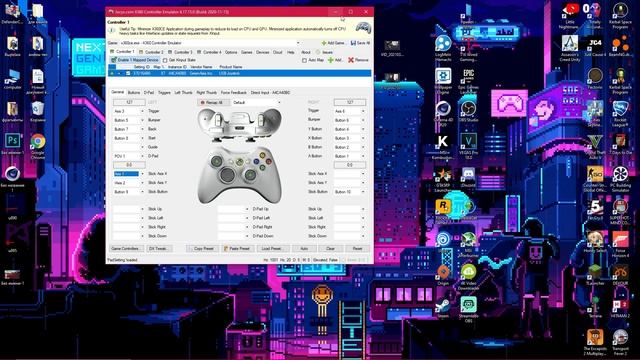The image size is (640, 360).
Task: Click the red X Remove device icon
Action: [x=351, y=60]
